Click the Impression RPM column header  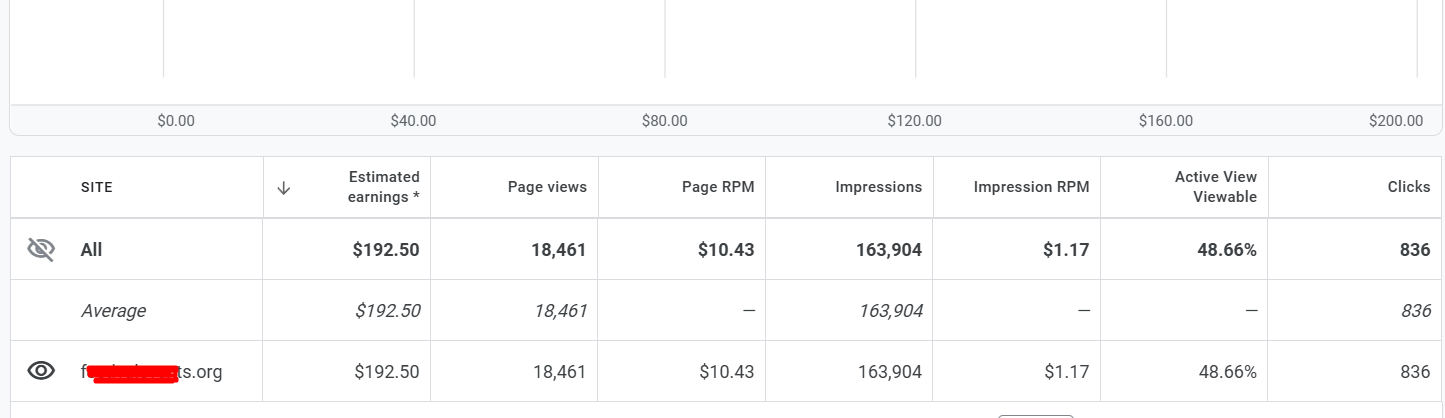coord(1031,187)
